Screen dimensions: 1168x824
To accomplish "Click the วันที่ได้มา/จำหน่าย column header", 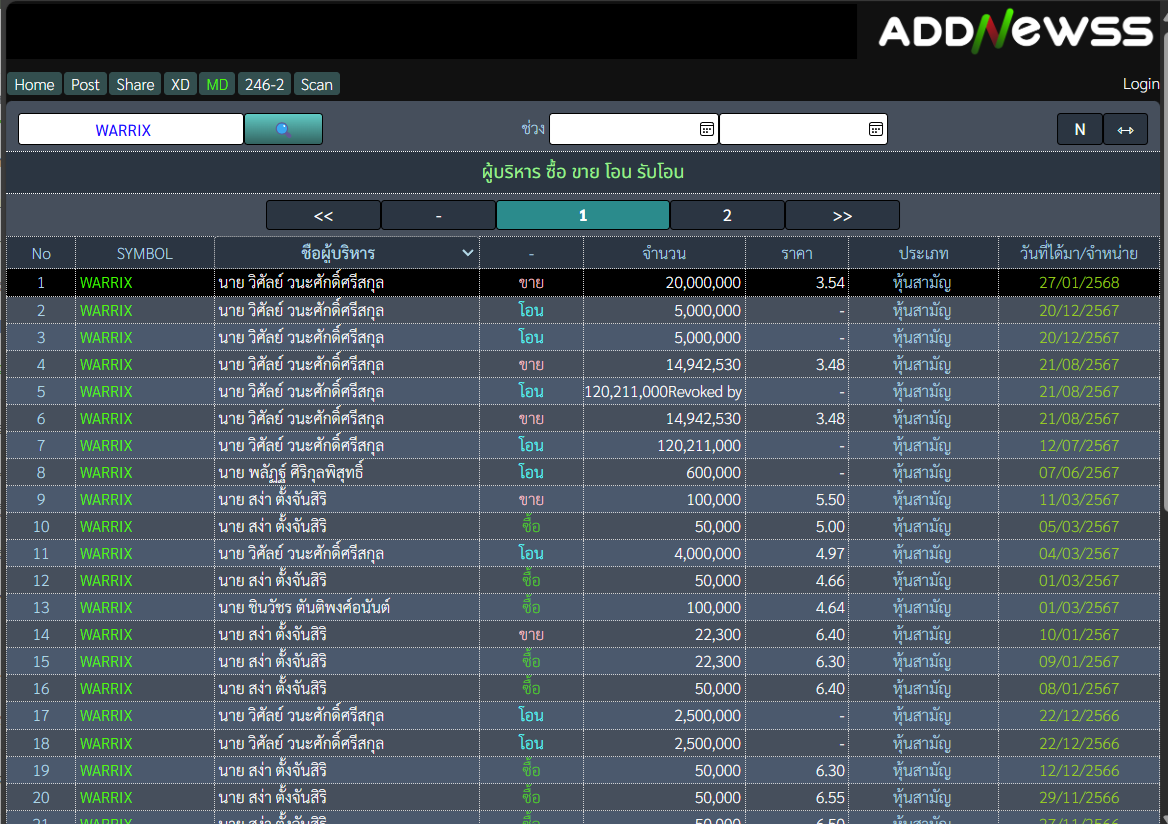I will pyautogui.click(x=1079, y=253).
